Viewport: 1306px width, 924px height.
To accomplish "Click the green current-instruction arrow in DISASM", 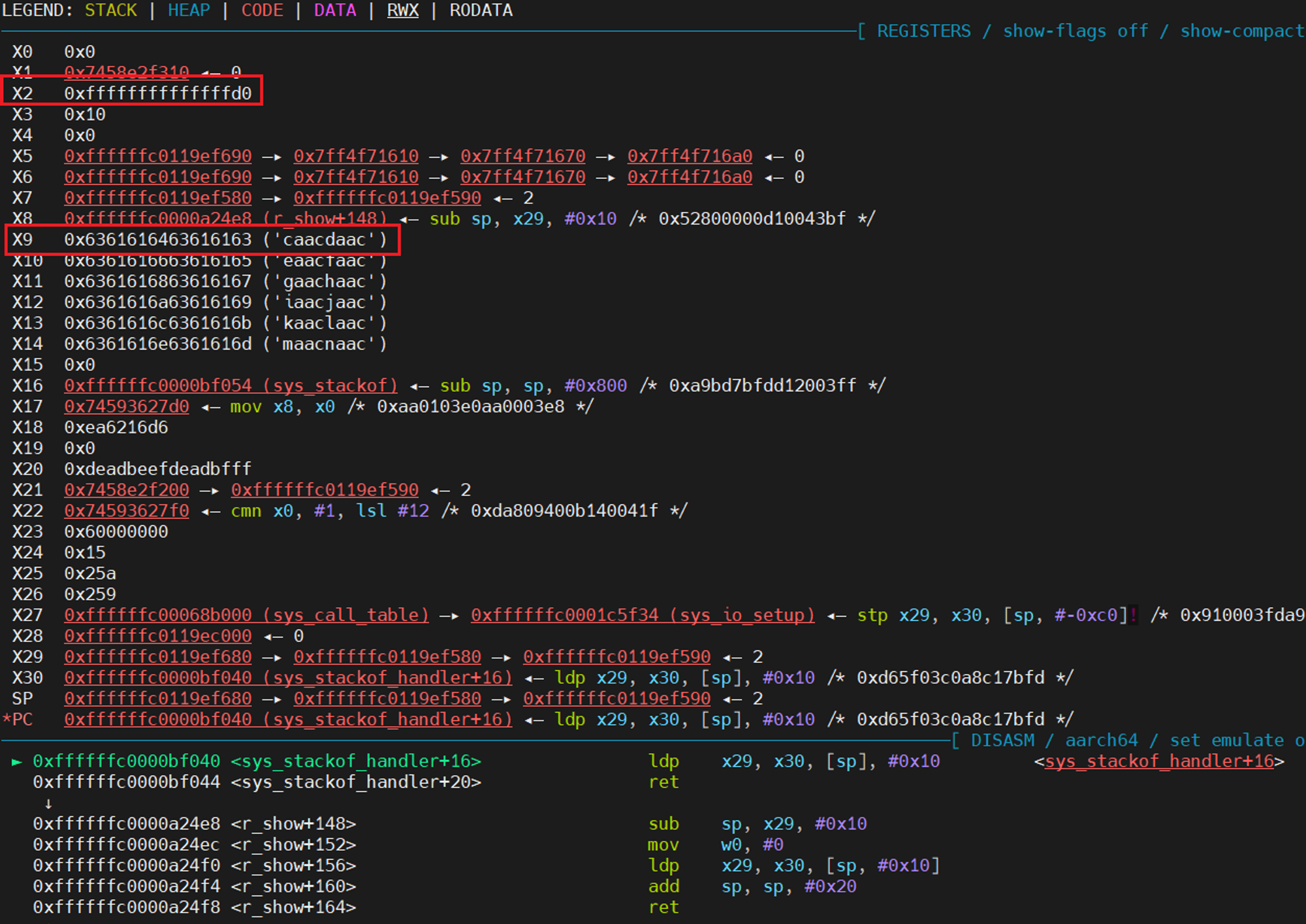I will (16, 761).
